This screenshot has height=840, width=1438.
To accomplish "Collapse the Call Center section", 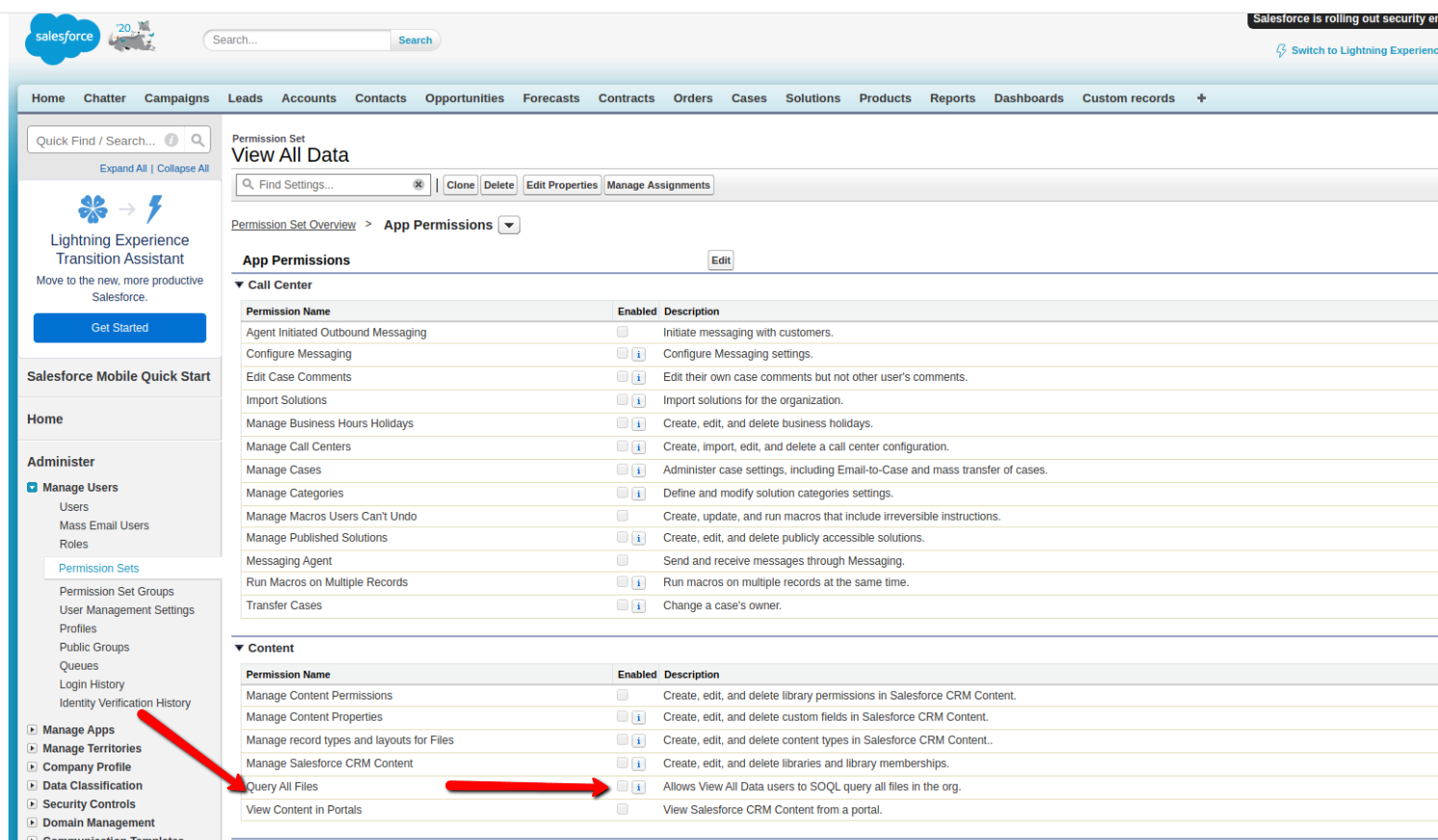I will coord(240,285).
